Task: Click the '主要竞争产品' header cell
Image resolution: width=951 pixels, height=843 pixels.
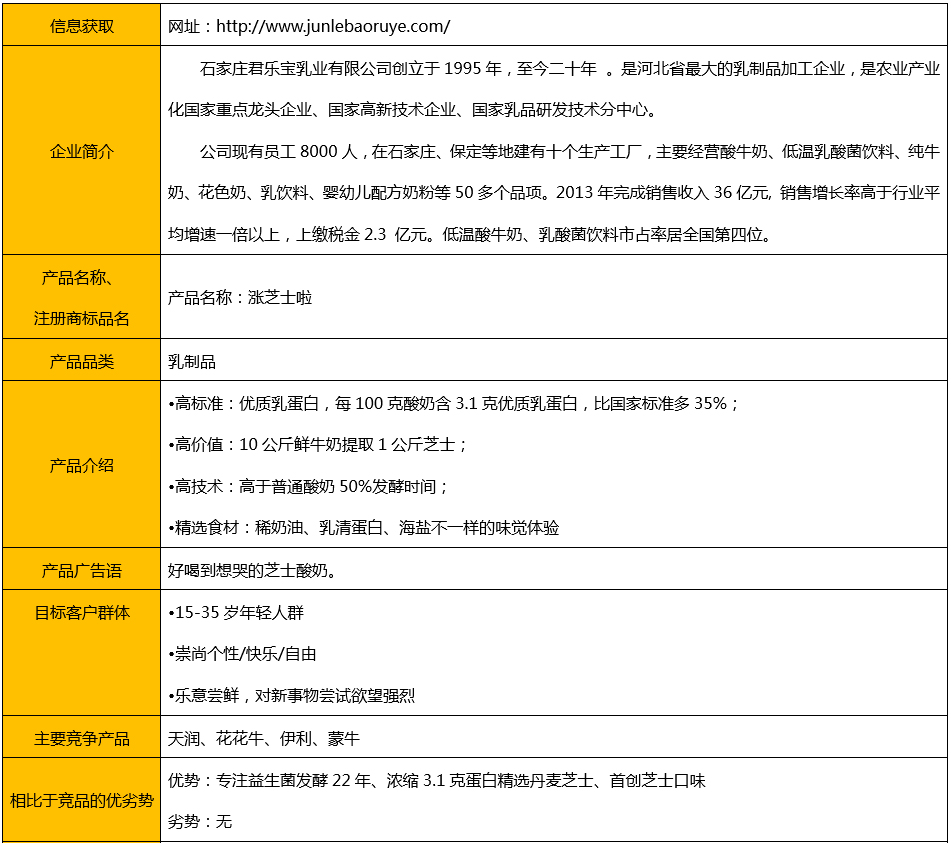Action: tap(81, 737)
